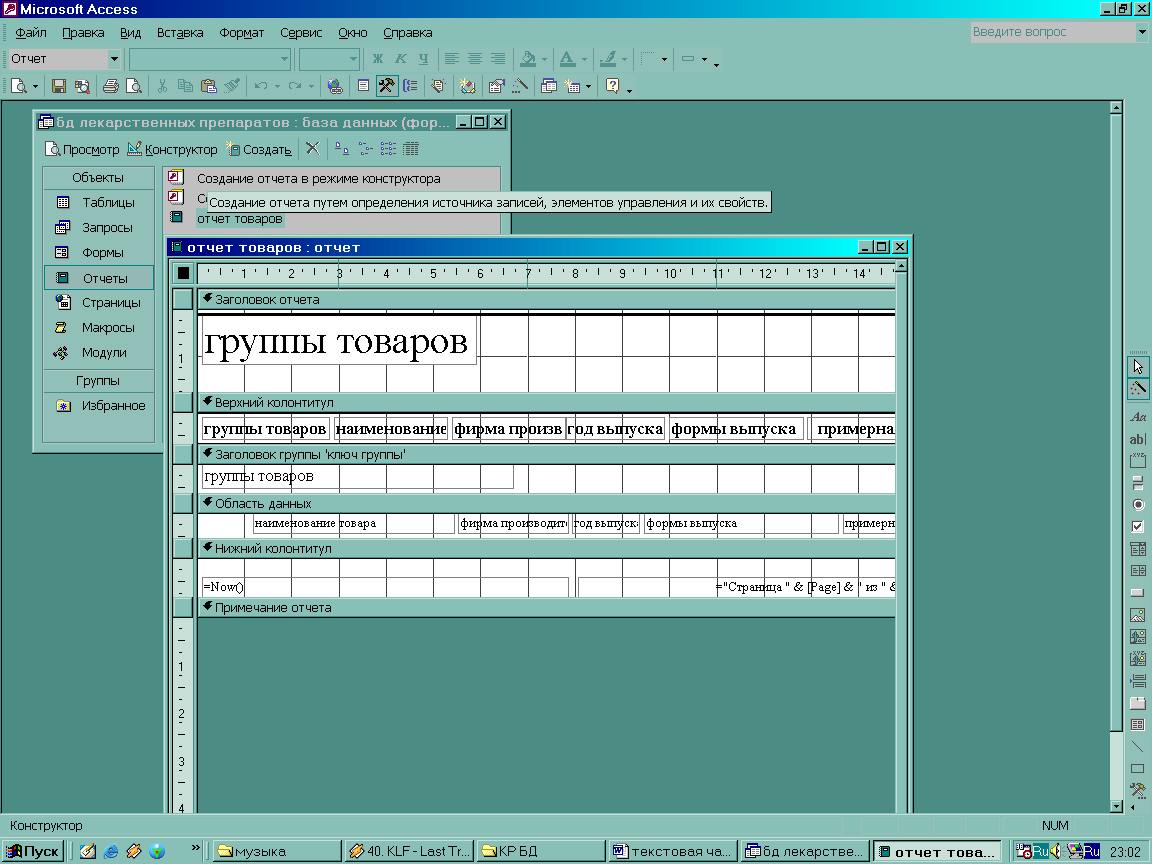Click the Paste clipboard icon

click(209, 86)
